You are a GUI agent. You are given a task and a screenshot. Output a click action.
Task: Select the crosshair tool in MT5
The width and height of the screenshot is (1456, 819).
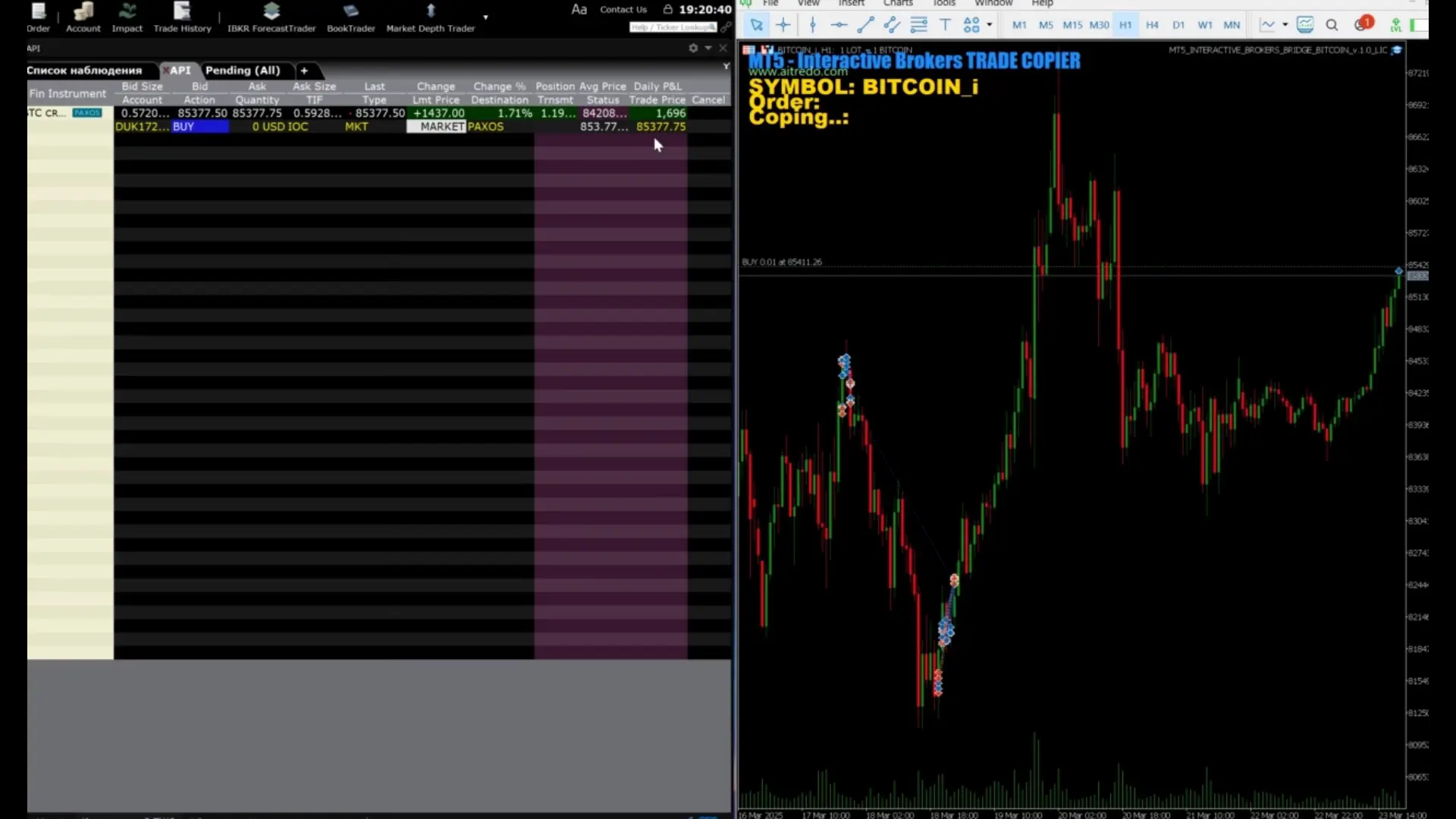pyautogui.click(x=783, y=25)
